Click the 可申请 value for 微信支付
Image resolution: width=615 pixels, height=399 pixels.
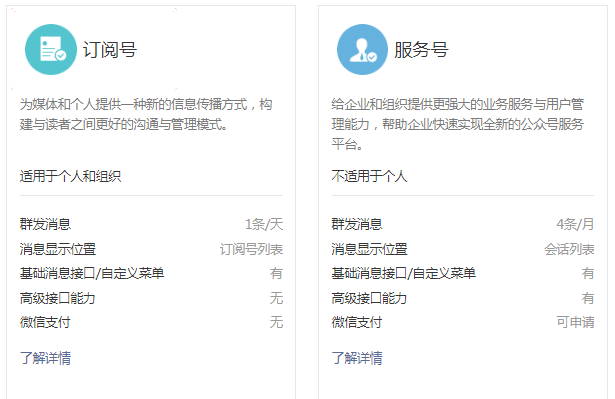click(x=575, y=322)
